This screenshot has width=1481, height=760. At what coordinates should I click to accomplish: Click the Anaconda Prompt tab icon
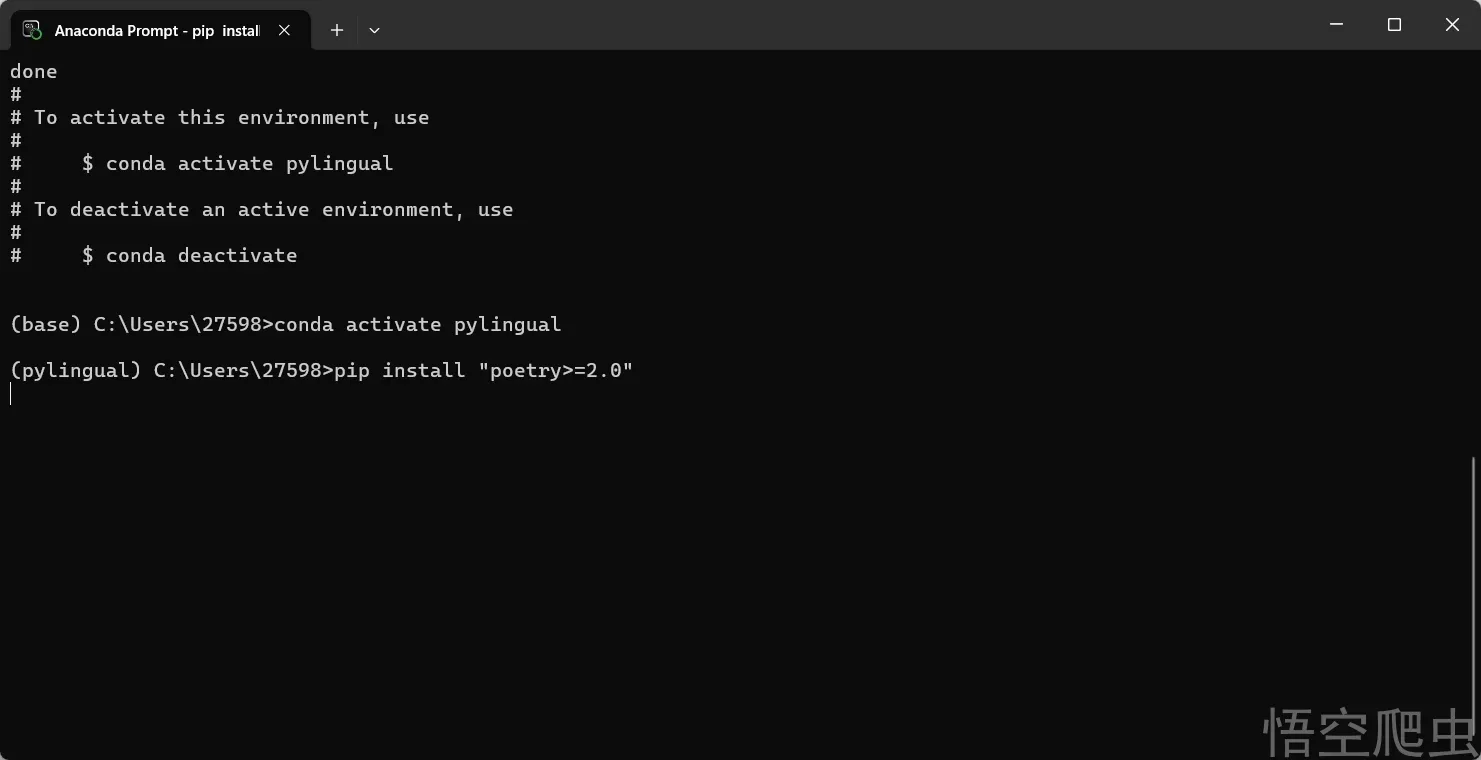32,30
